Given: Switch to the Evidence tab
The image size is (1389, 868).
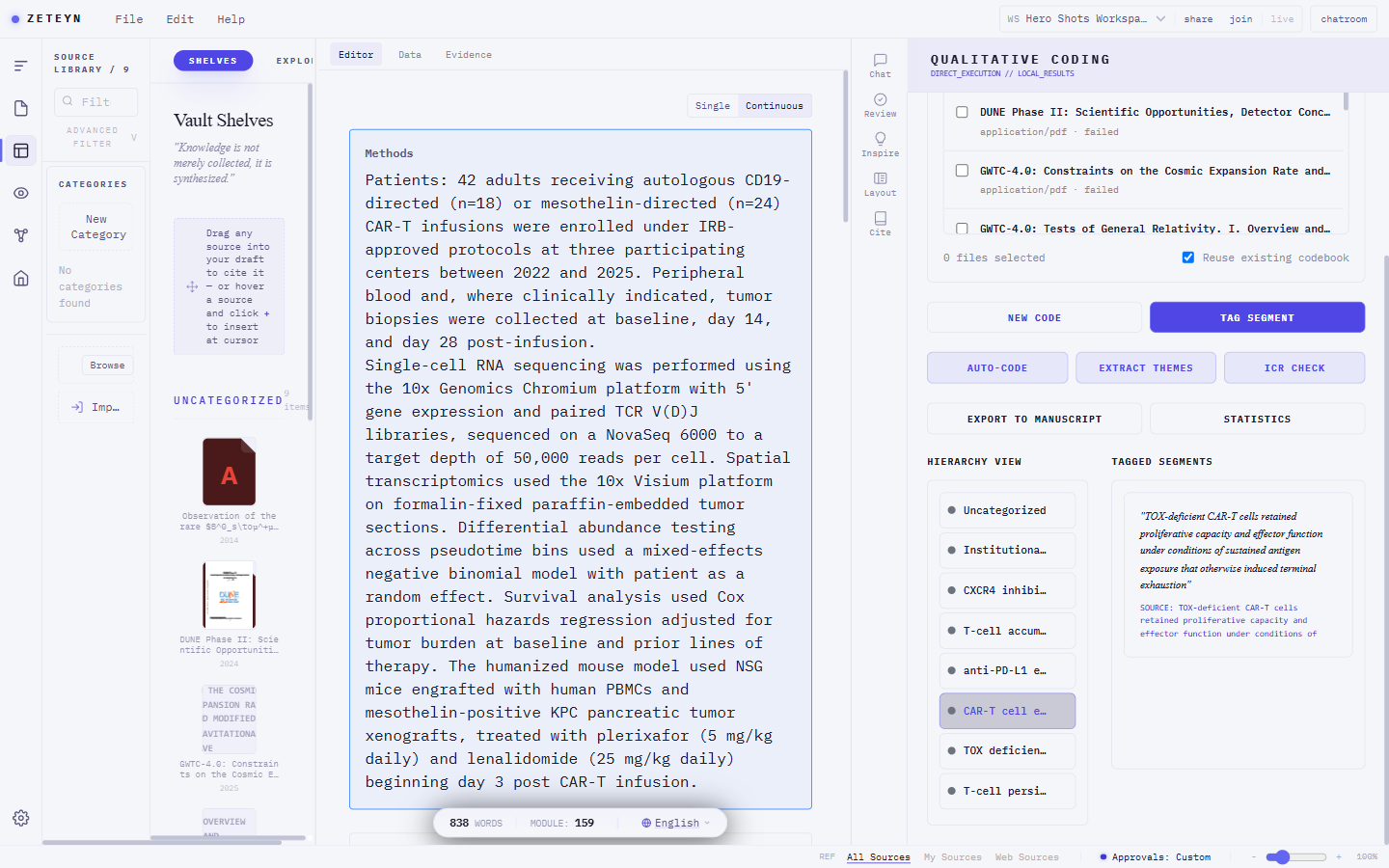Looking at the screenshot, I should 469,55.
